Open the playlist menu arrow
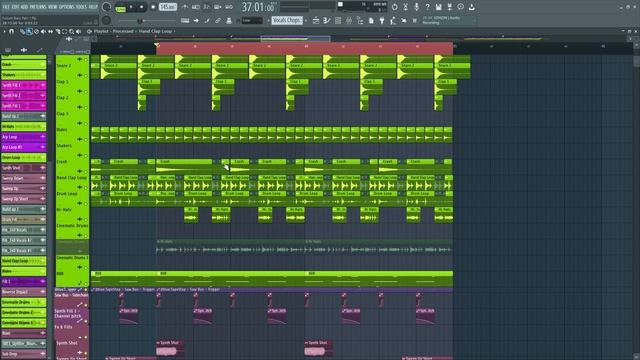 pyautogui.click(x=4, y=31)
